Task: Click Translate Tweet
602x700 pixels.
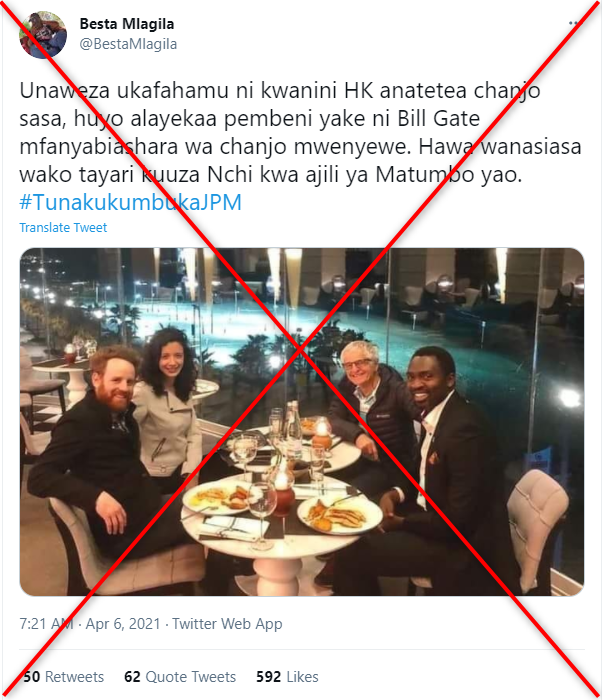Action: click(x=63, y=228)
